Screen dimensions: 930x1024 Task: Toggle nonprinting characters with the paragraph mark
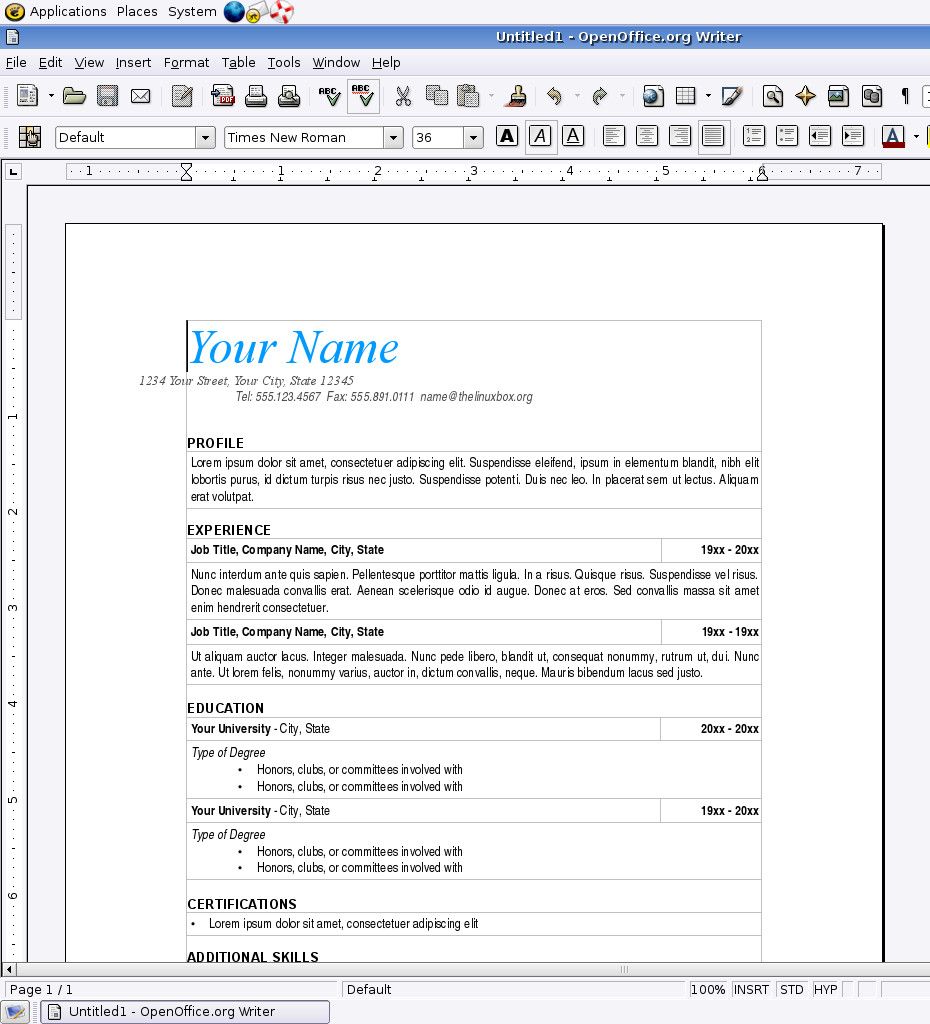905,97
